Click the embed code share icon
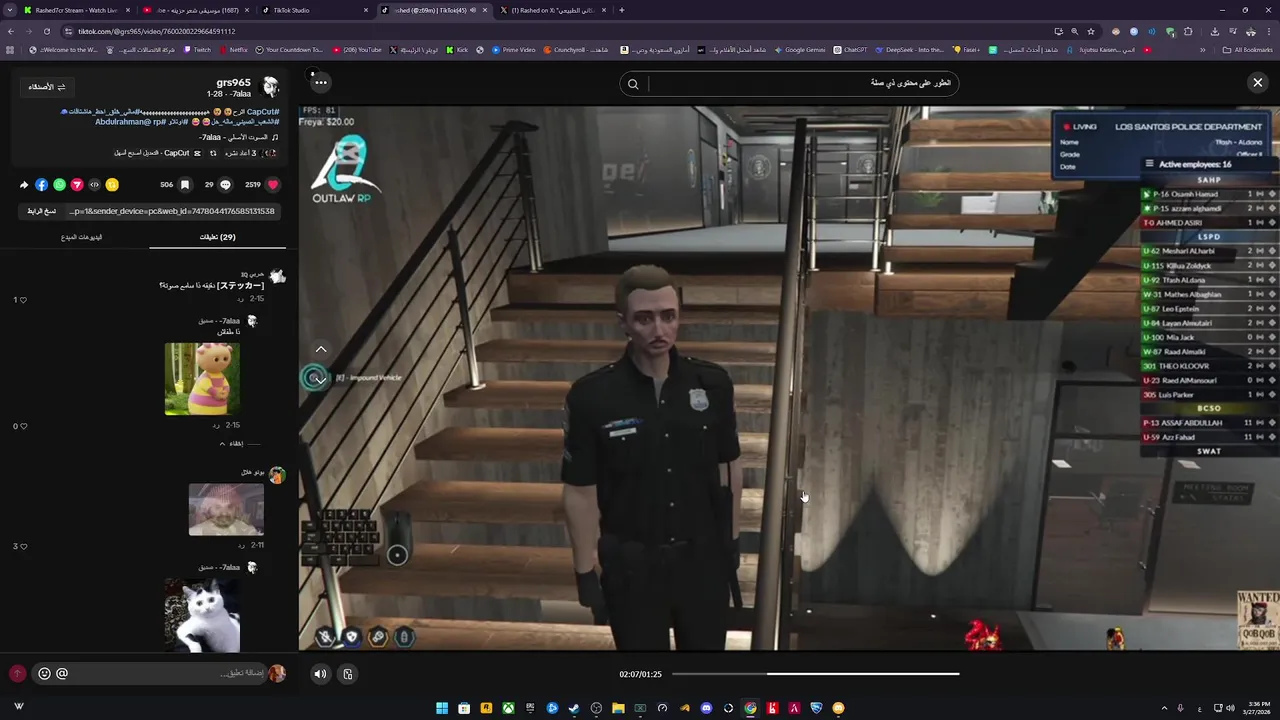Screen dimensions: 1280x720 [95, 185]
